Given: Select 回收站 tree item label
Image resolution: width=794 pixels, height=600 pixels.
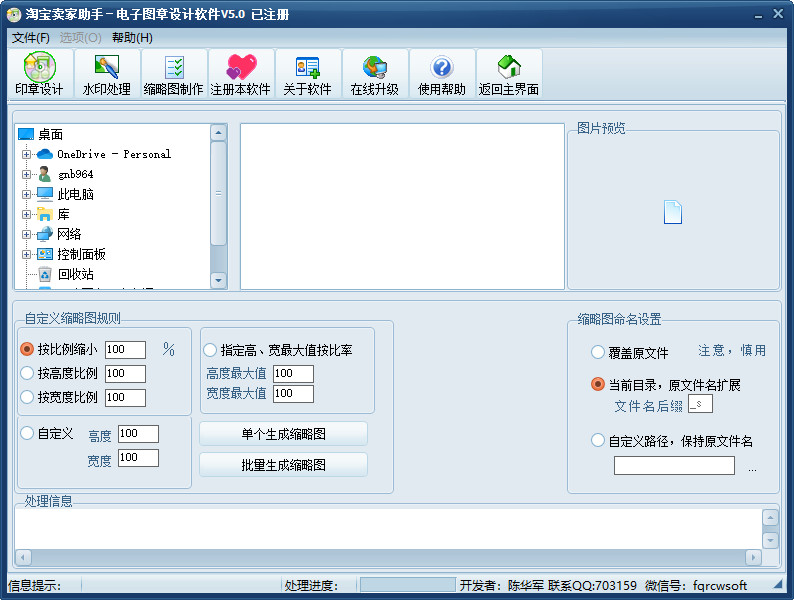Looking at the screenshot, I should [x=75, y=274].
